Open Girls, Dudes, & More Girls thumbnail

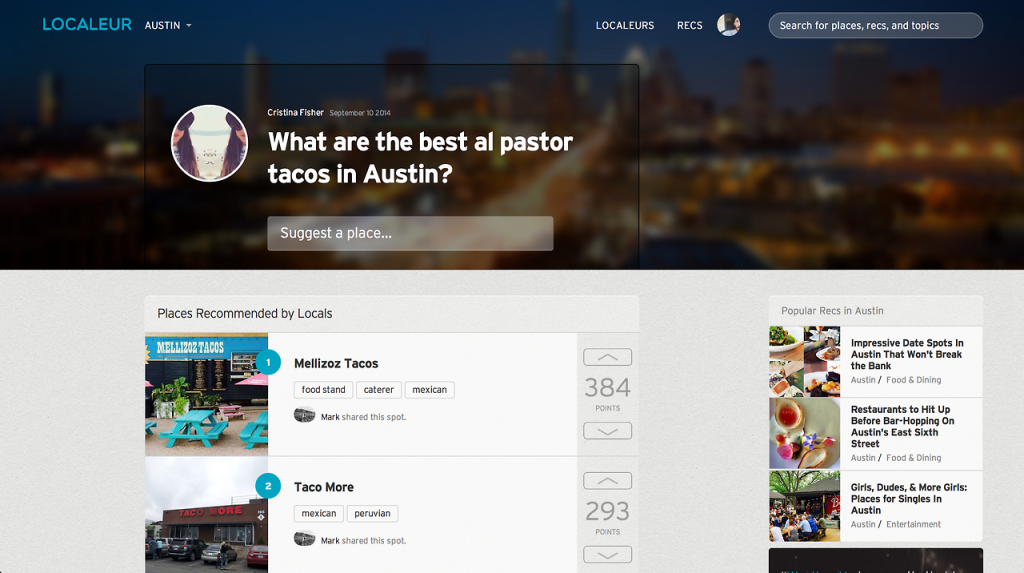click(x=805, y=506)
